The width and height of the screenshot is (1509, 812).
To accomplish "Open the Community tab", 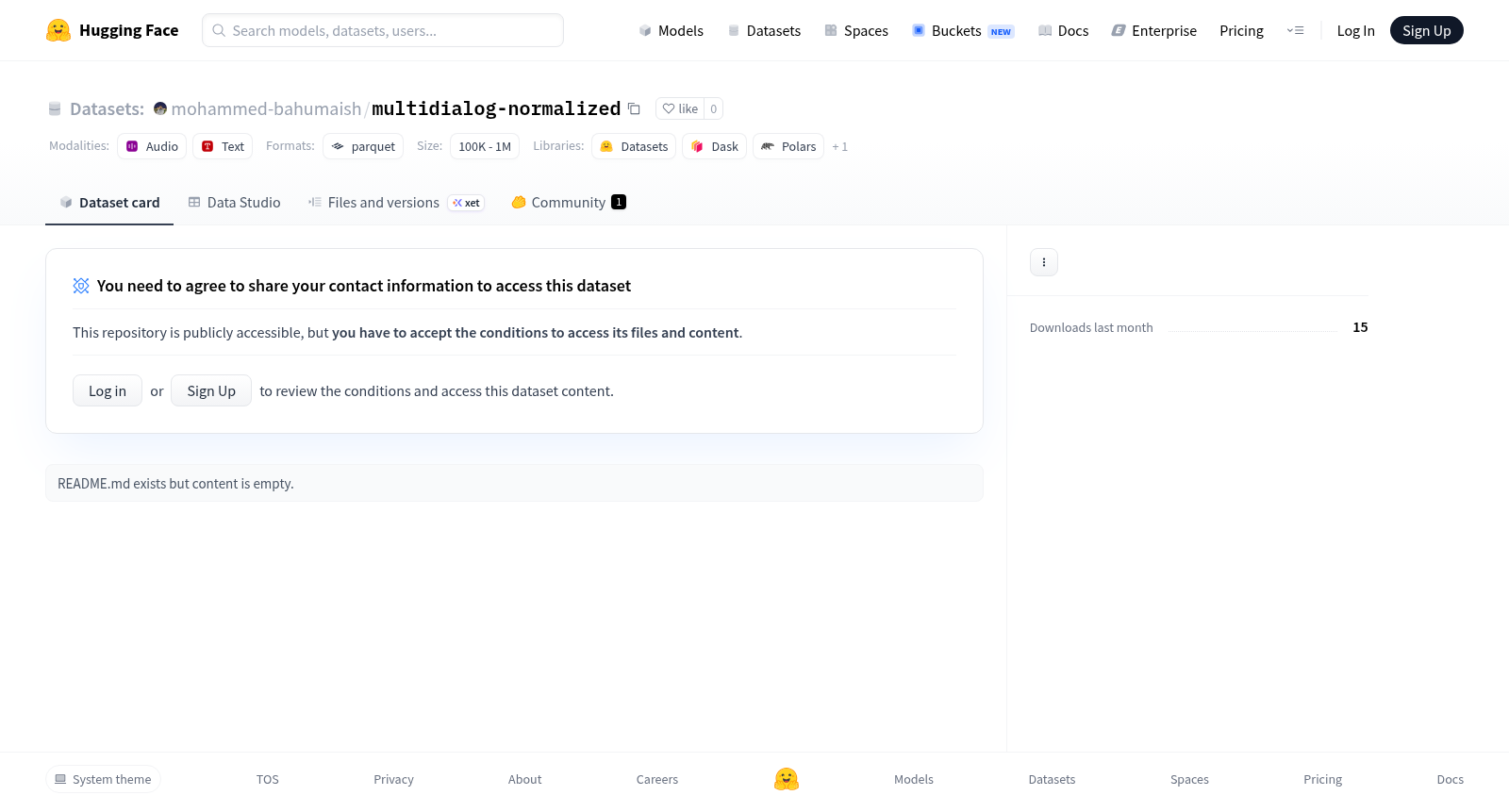I will click(x=569, y=203).
